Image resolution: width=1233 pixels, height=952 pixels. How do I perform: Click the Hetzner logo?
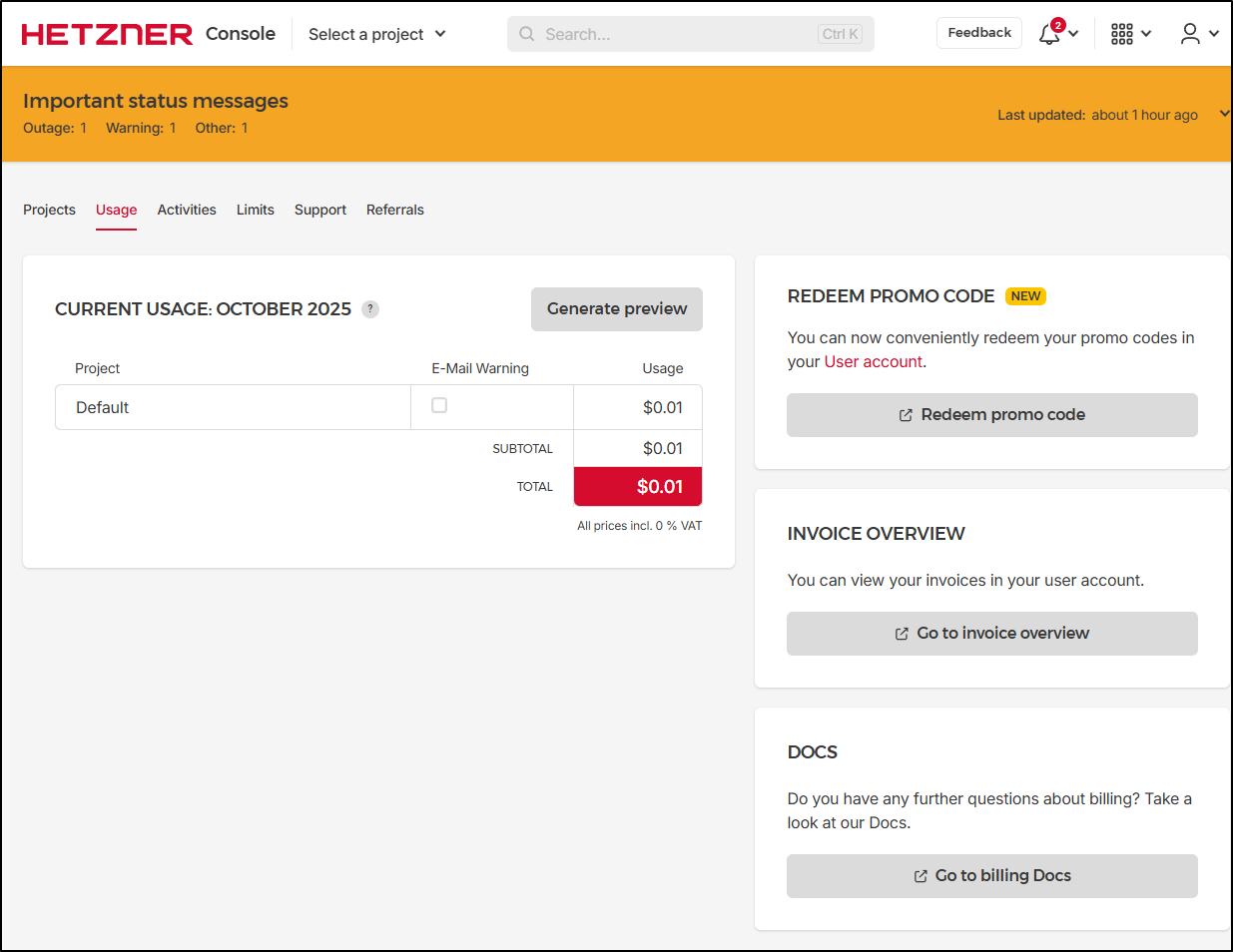click(x=107, y=34)
